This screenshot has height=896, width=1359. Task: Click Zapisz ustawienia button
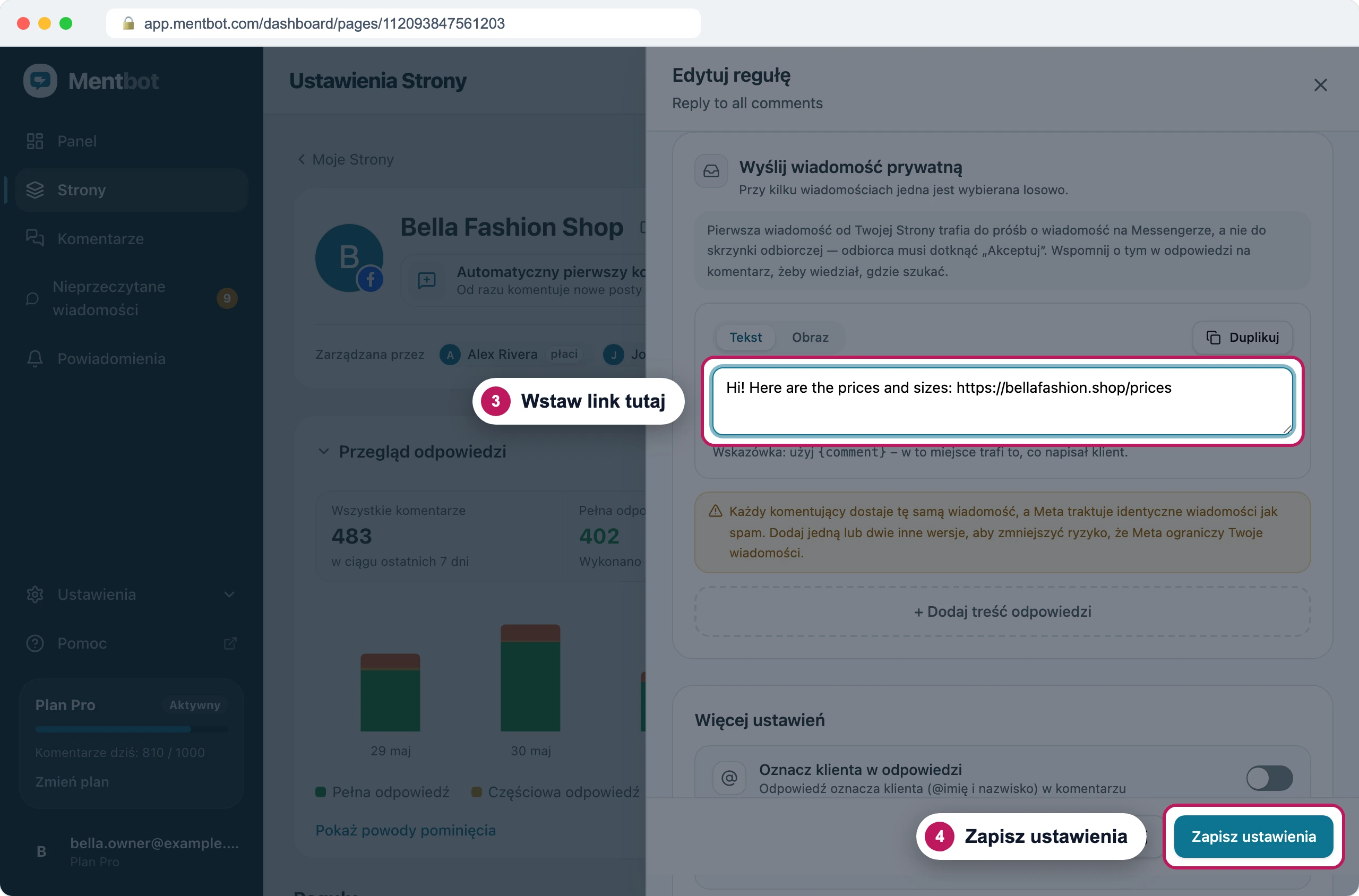[x=1253, y=836]
